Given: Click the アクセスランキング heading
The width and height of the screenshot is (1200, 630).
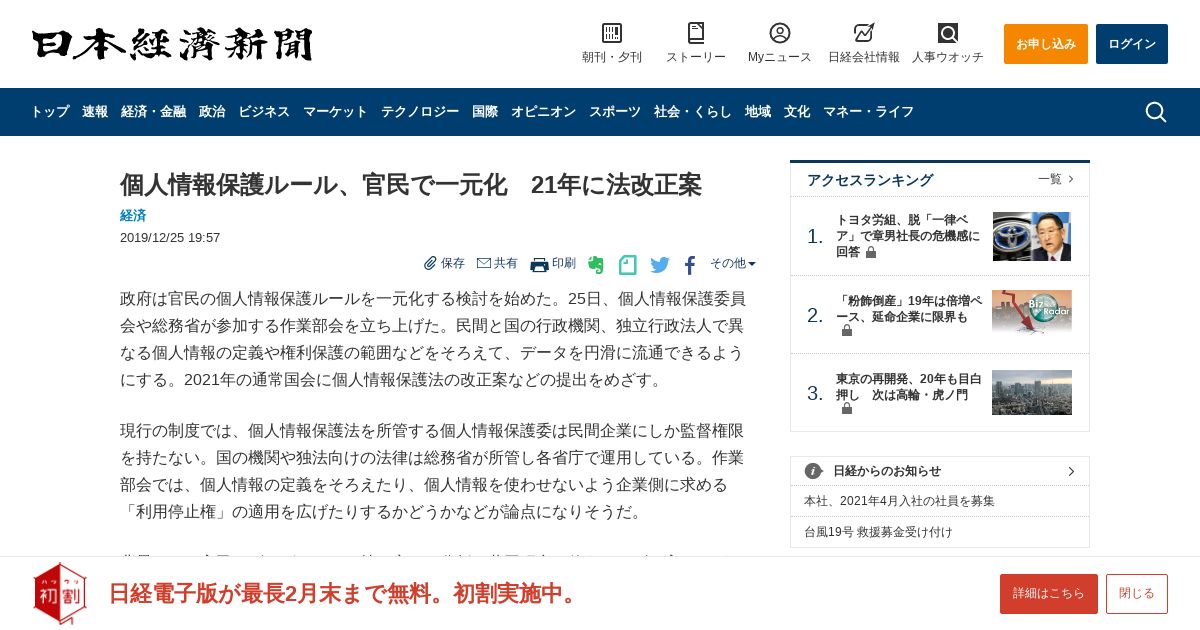Looking at the screenshot, I should coord(870,180).
